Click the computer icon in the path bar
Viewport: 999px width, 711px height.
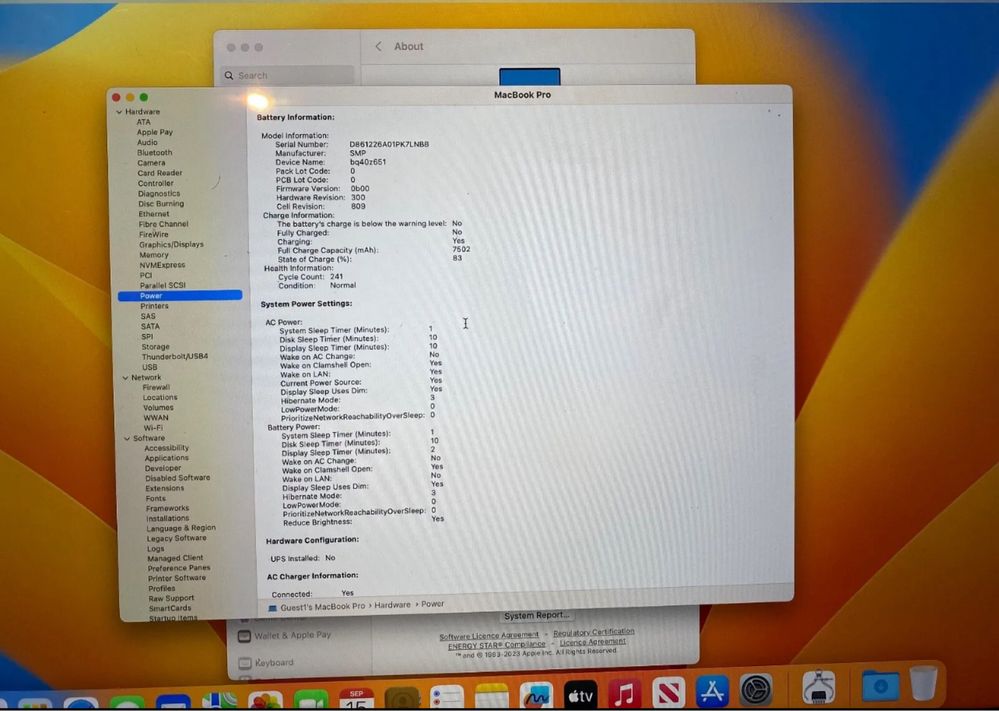273,608
